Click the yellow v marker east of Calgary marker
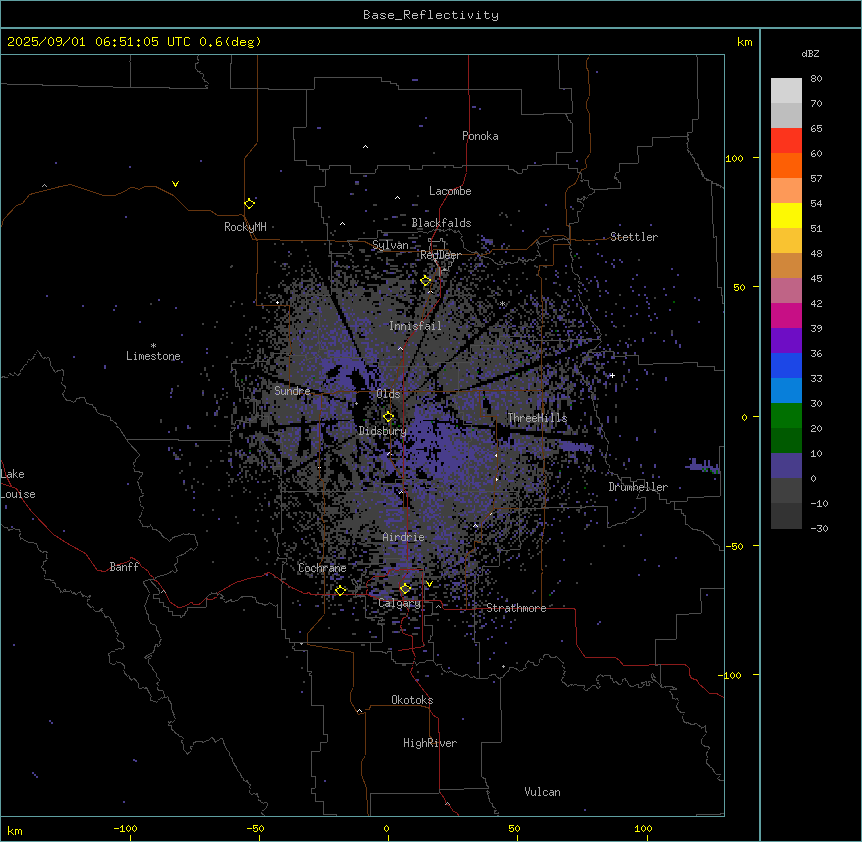The image size is (862, 842). coord(429,584)
